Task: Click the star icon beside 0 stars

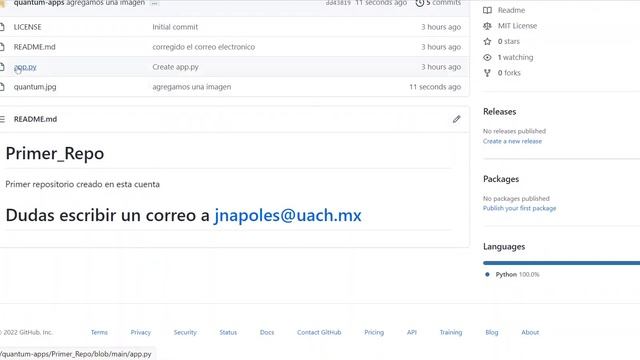Action: pos(487,41)
